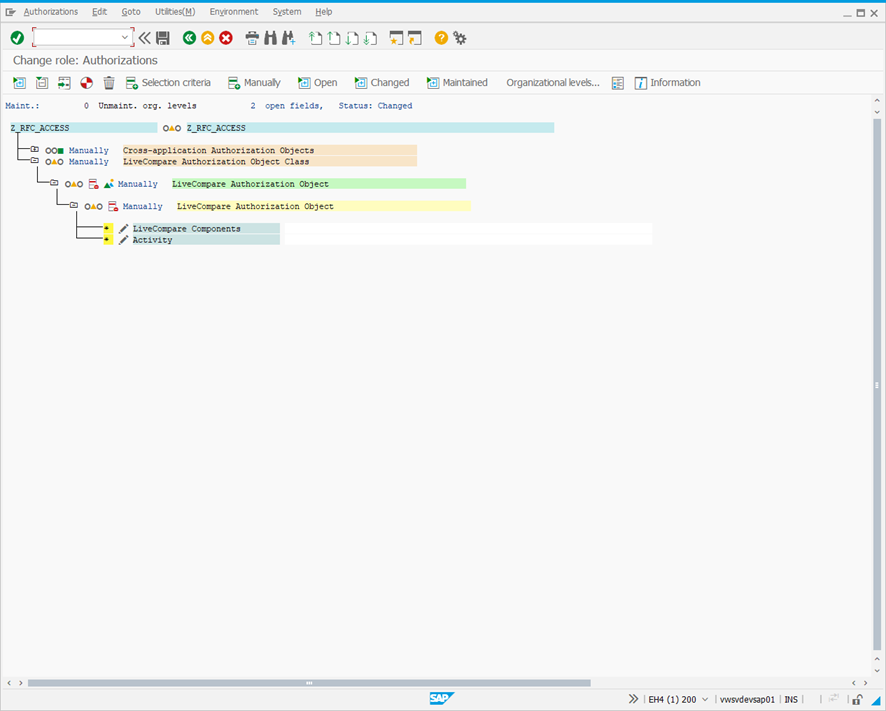Screen dimensions: 886x711
Task: Click the Organizational levels... button
Action: pyautogui.click(x=552, y=82)
